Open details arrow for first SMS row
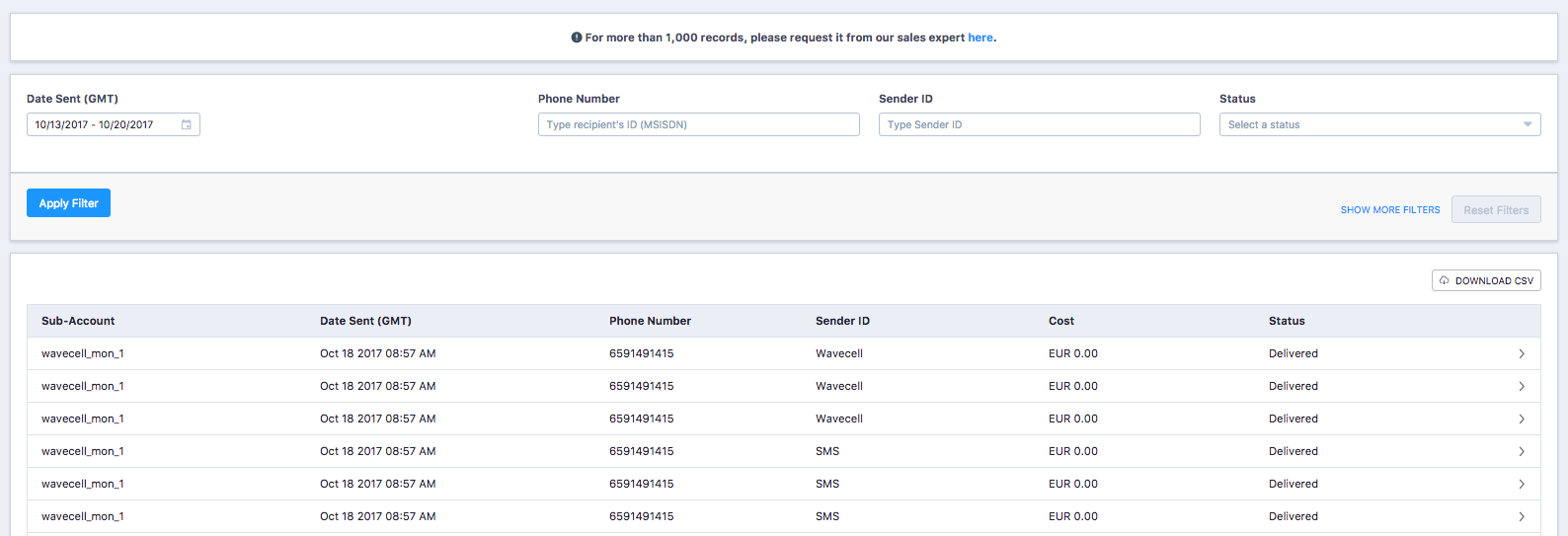The width and height of the screenshot is (1568, 536). pyautogui.click(x=1522, y=451)
